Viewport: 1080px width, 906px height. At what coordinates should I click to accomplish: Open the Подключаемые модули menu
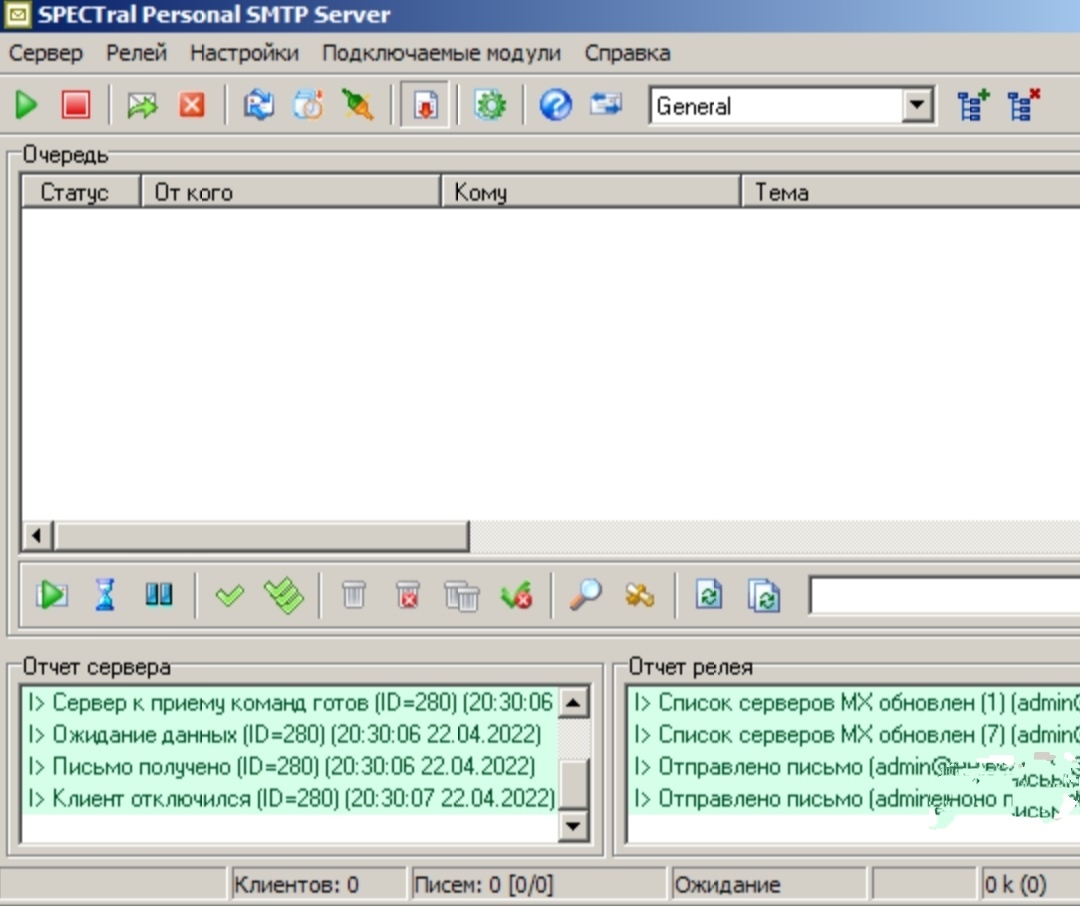tap(442, 53)
